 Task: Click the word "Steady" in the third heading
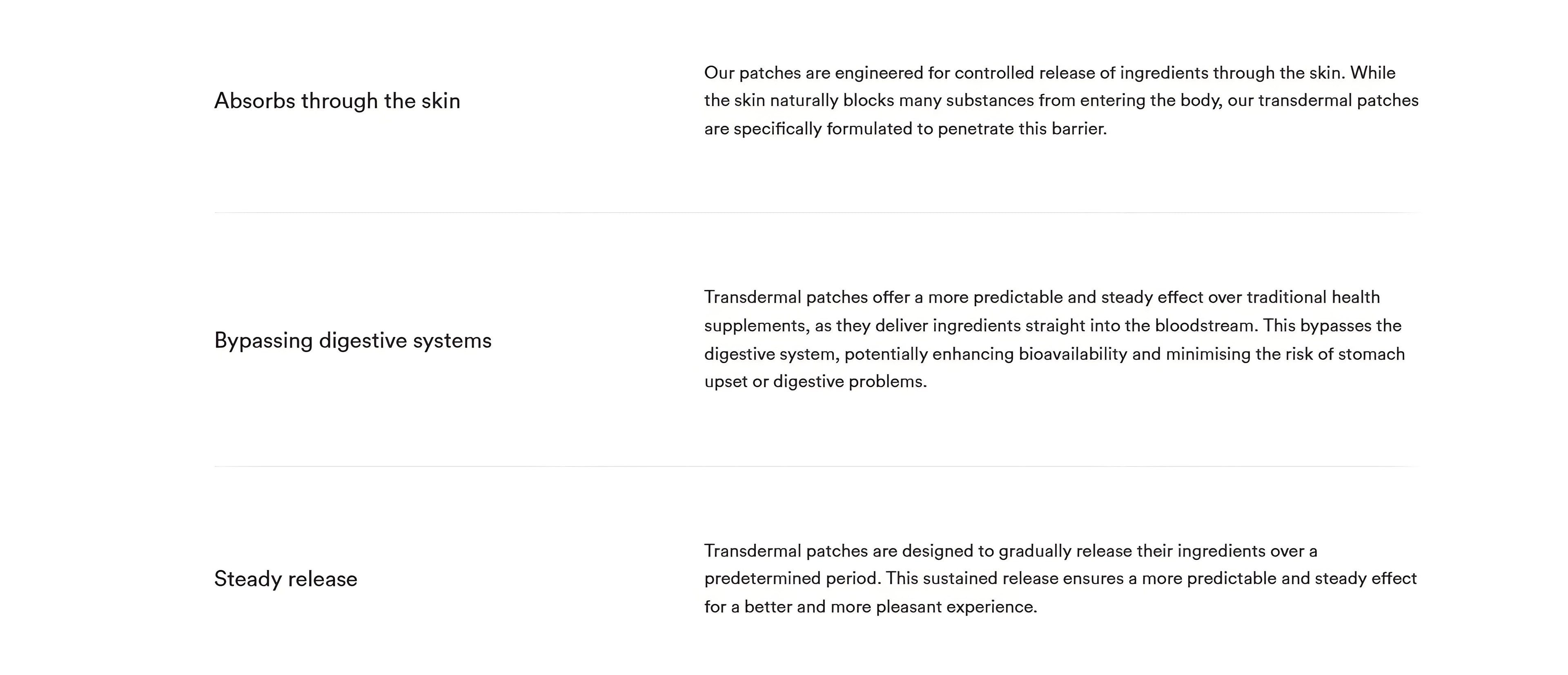coord(248,579)
